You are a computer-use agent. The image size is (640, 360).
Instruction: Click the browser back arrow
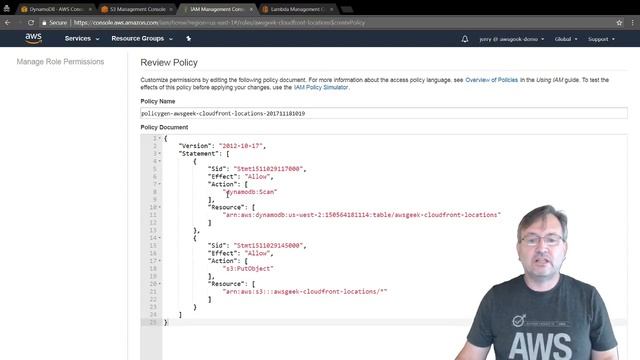click(x=7, y=22)
